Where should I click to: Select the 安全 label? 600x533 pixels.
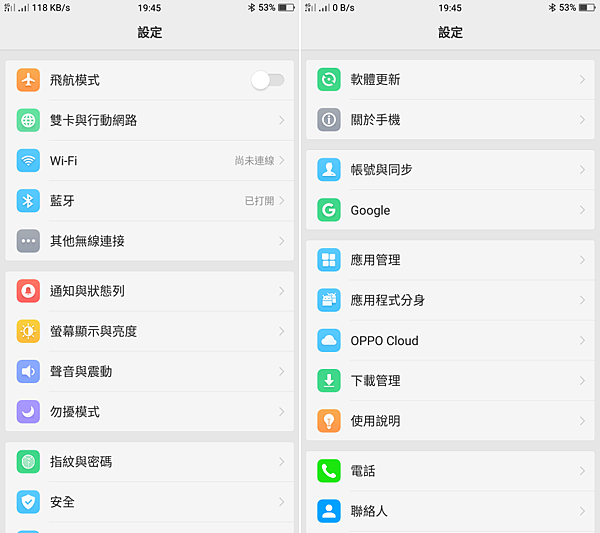(62, 502)
